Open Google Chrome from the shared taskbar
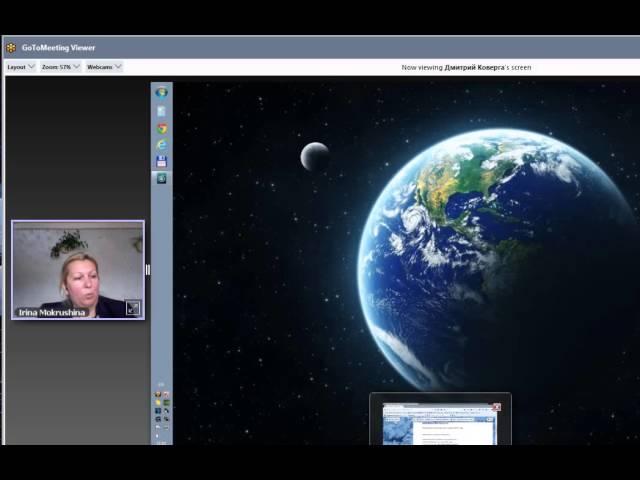640x480 pixels. [161, 128]
